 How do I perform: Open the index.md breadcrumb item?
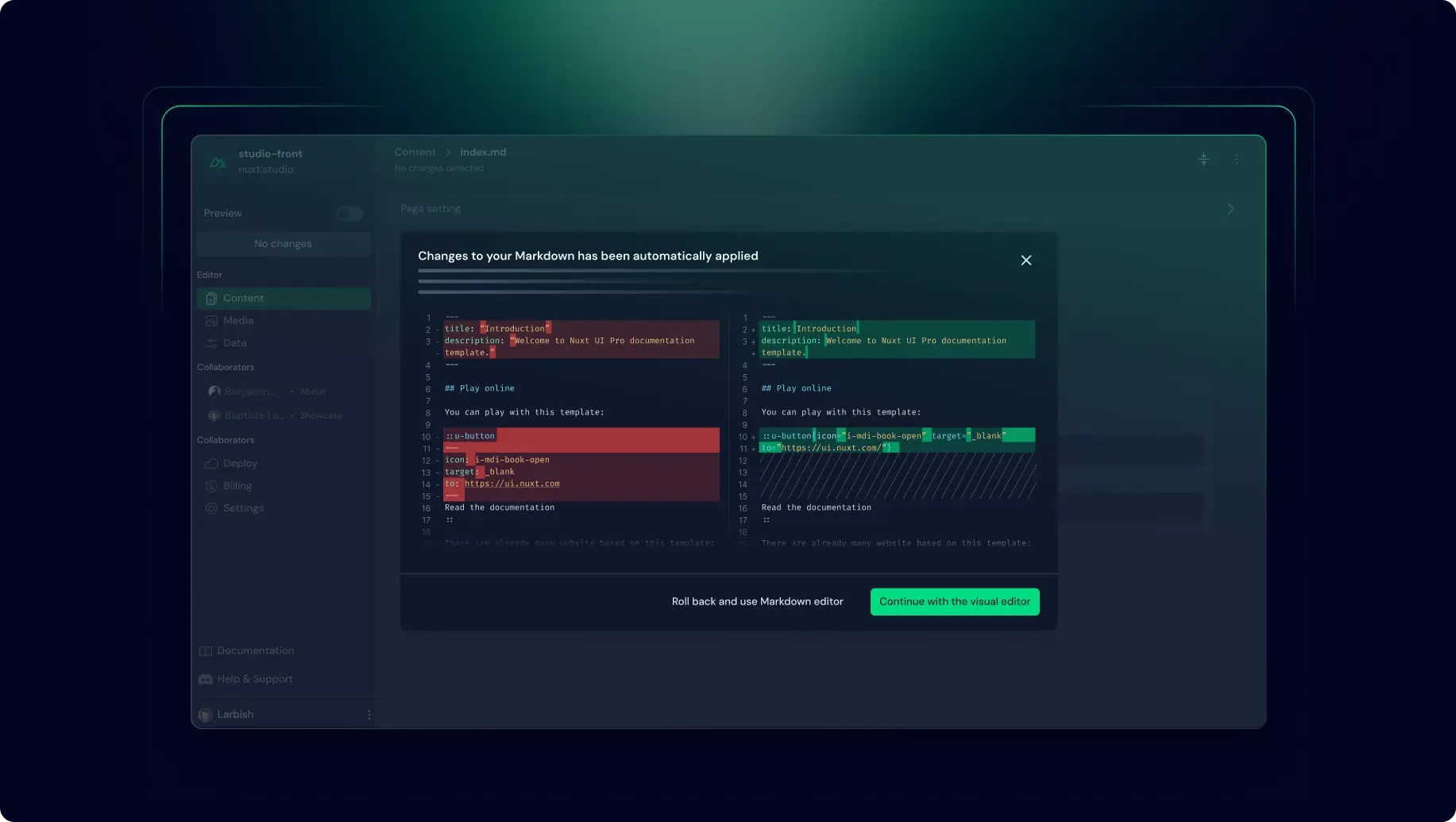[483, 152]
